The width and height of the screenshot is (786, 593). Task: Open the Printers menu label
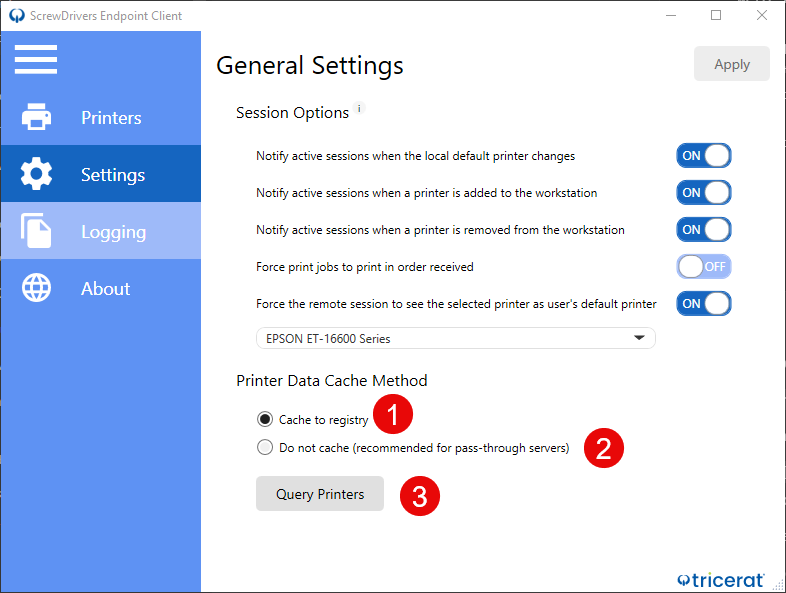tap(111, 118)
